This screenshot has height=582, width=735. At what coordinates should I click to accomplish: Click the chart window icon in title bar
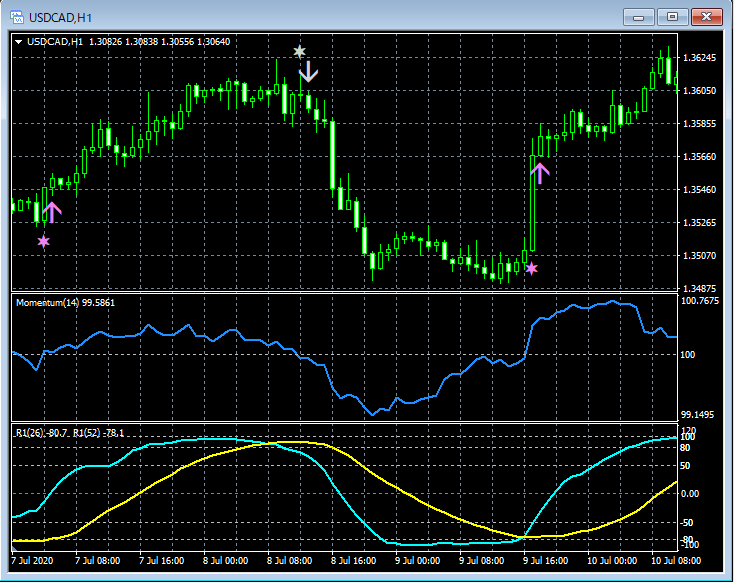pos(16,17)
